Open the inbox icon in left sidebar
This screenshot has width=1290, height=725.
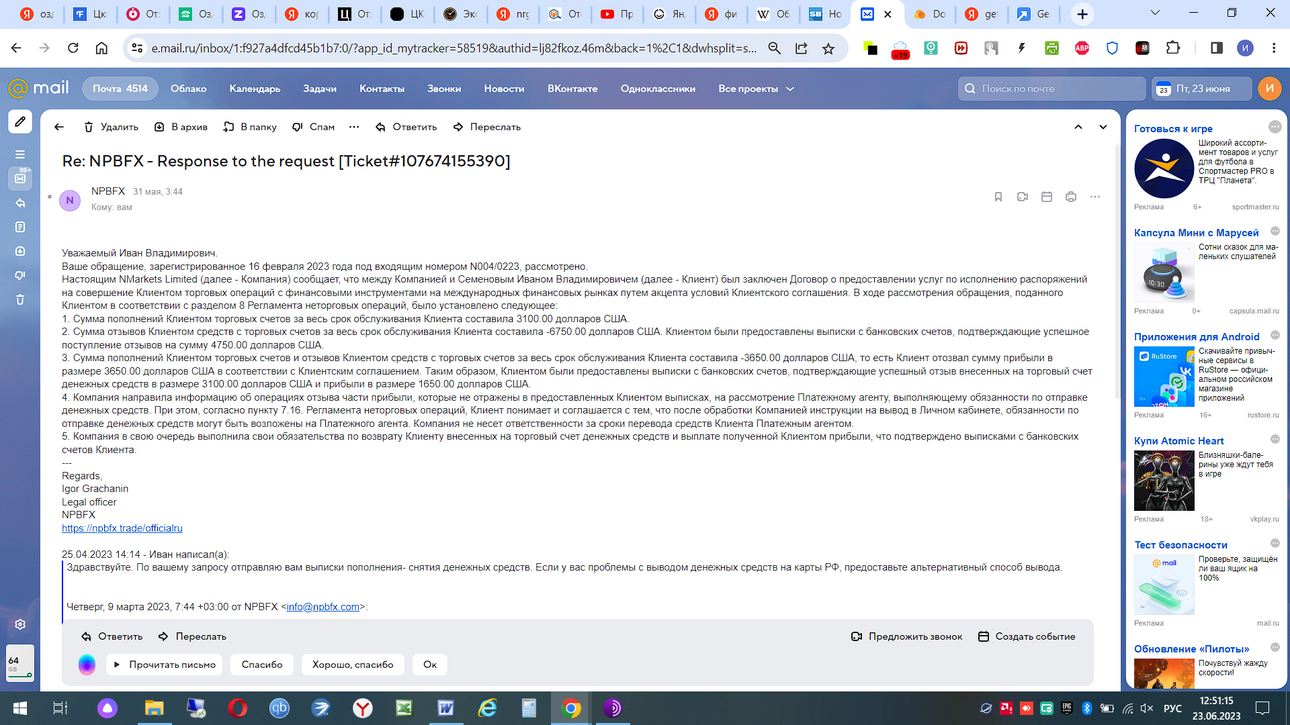20,178
